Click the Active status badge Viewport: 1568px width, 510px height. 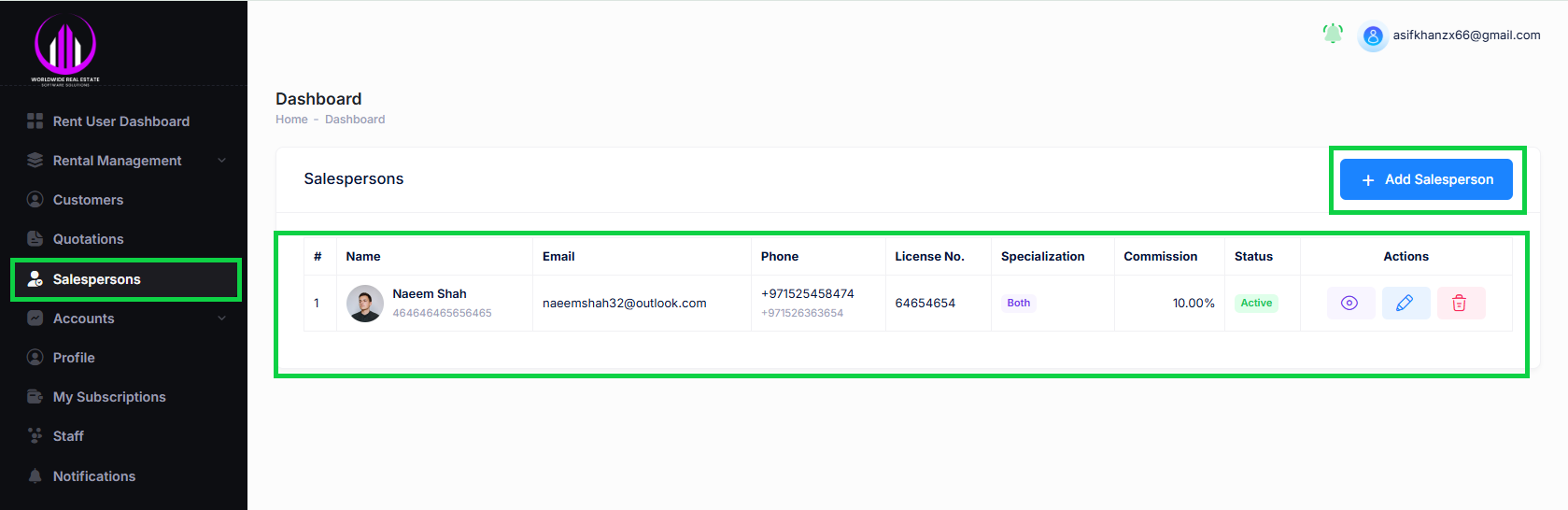pos(1256,304)
